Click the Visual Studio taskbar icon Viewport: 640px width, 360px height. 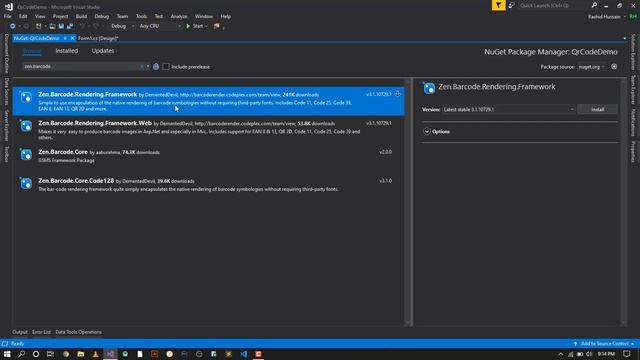tap(110, 354)
